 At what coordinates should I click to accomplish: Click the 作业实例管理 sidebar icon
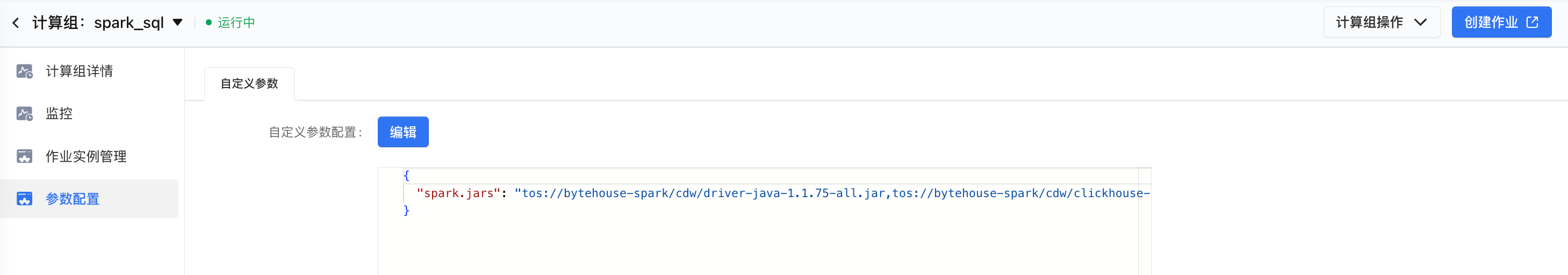24,156
